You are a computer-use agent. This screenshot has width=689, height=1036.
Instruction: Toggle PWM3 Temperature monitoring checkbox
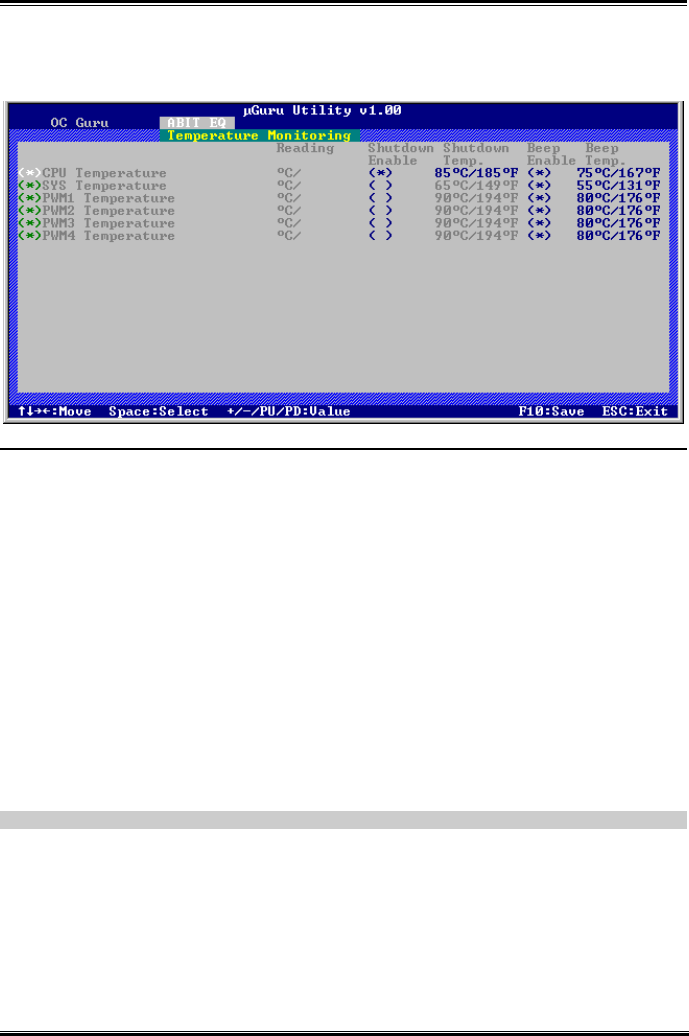point(30,223)
